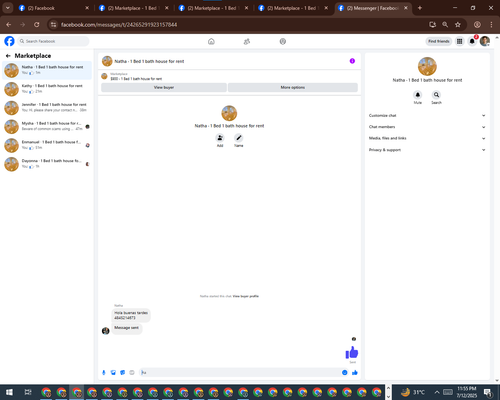Click the Search Facebook input field
The height and width of the screenshot is (400, 500).
[x=53, y=41]
